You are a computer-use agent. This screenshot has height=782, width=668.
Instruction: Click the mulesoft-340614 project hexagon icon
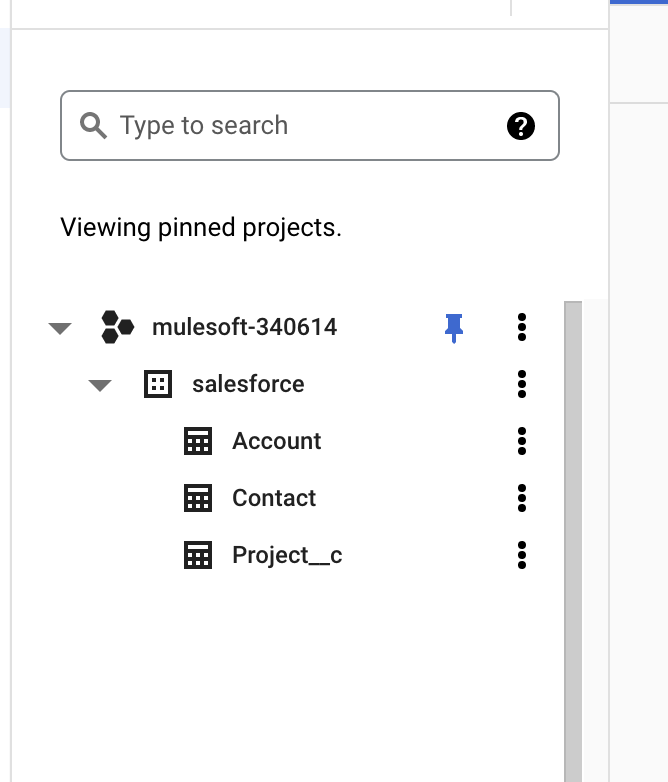click(x=118, y=327)
